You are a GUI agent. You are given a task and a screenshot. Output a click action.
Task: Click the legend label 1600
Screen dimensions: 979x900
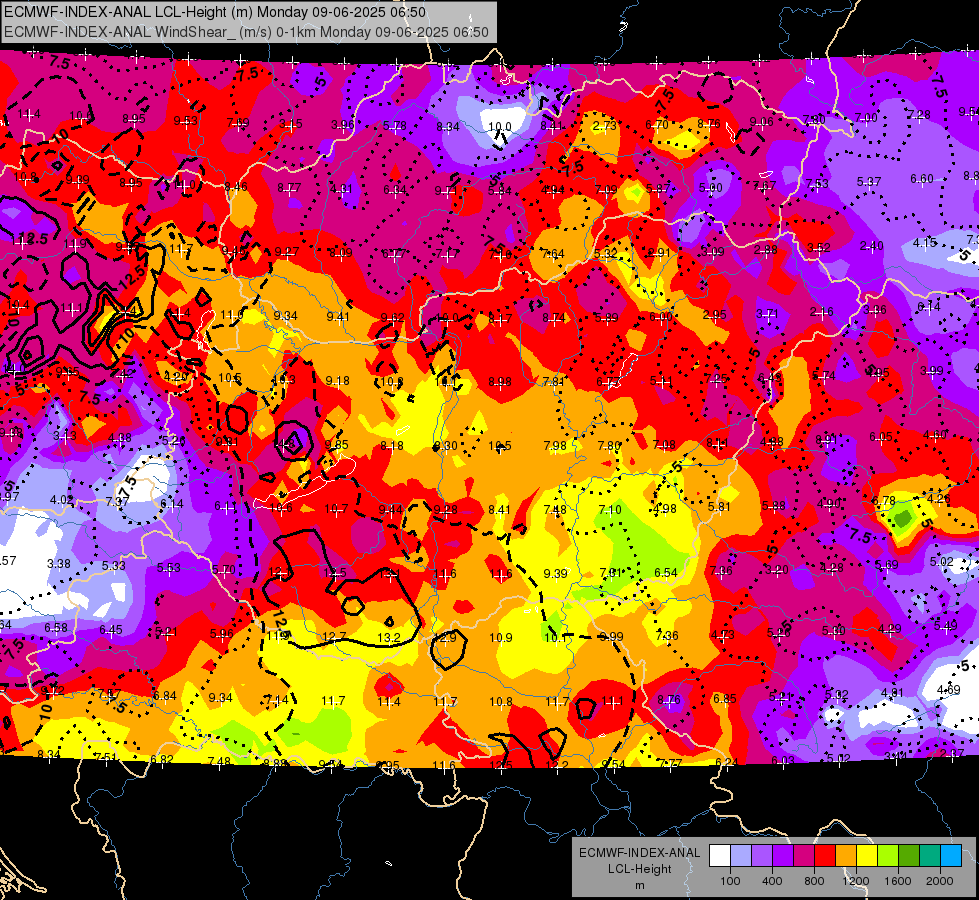898,881
